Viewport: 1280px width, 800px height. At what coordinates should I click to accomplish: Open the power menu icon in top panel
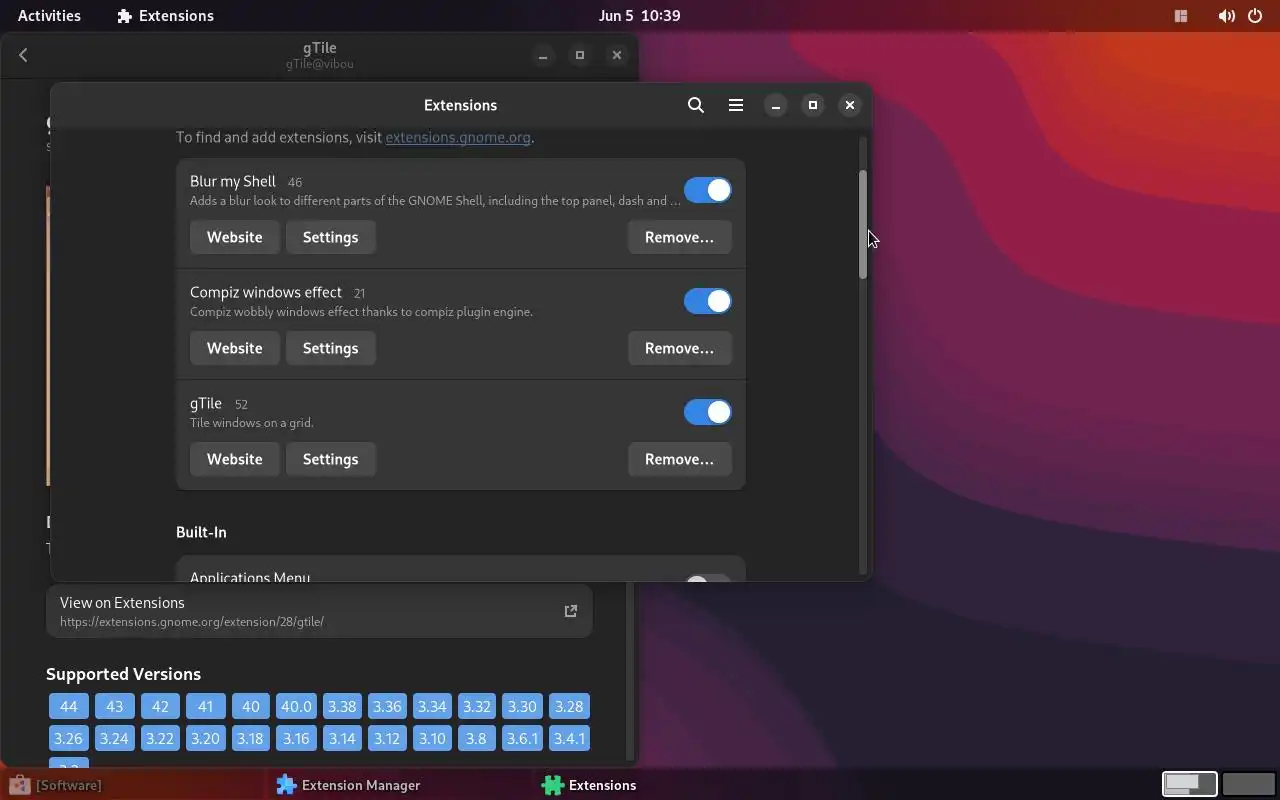[1256, 16]
